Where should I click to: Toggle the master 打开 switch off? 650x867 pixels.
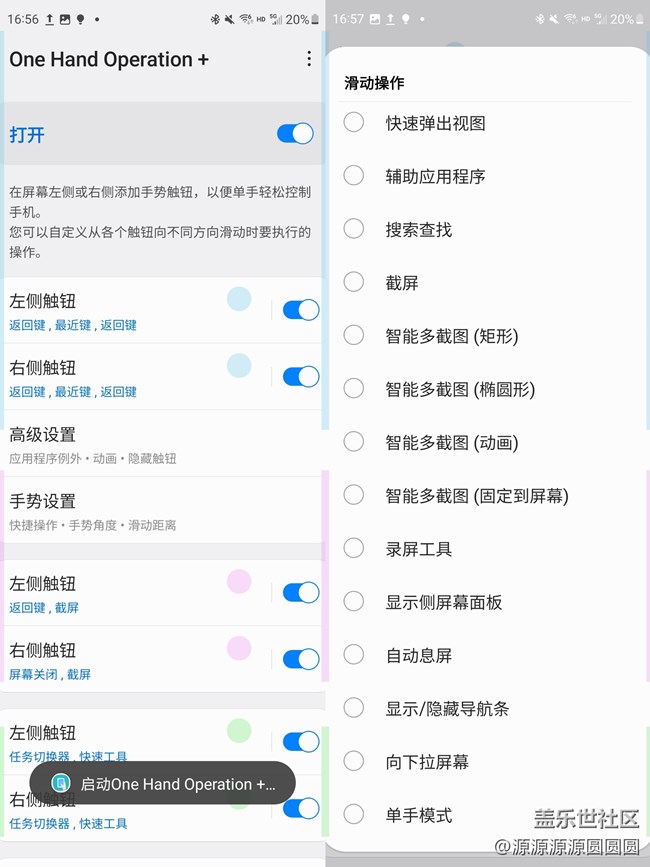pyautogui.click(x=297, y=133)
